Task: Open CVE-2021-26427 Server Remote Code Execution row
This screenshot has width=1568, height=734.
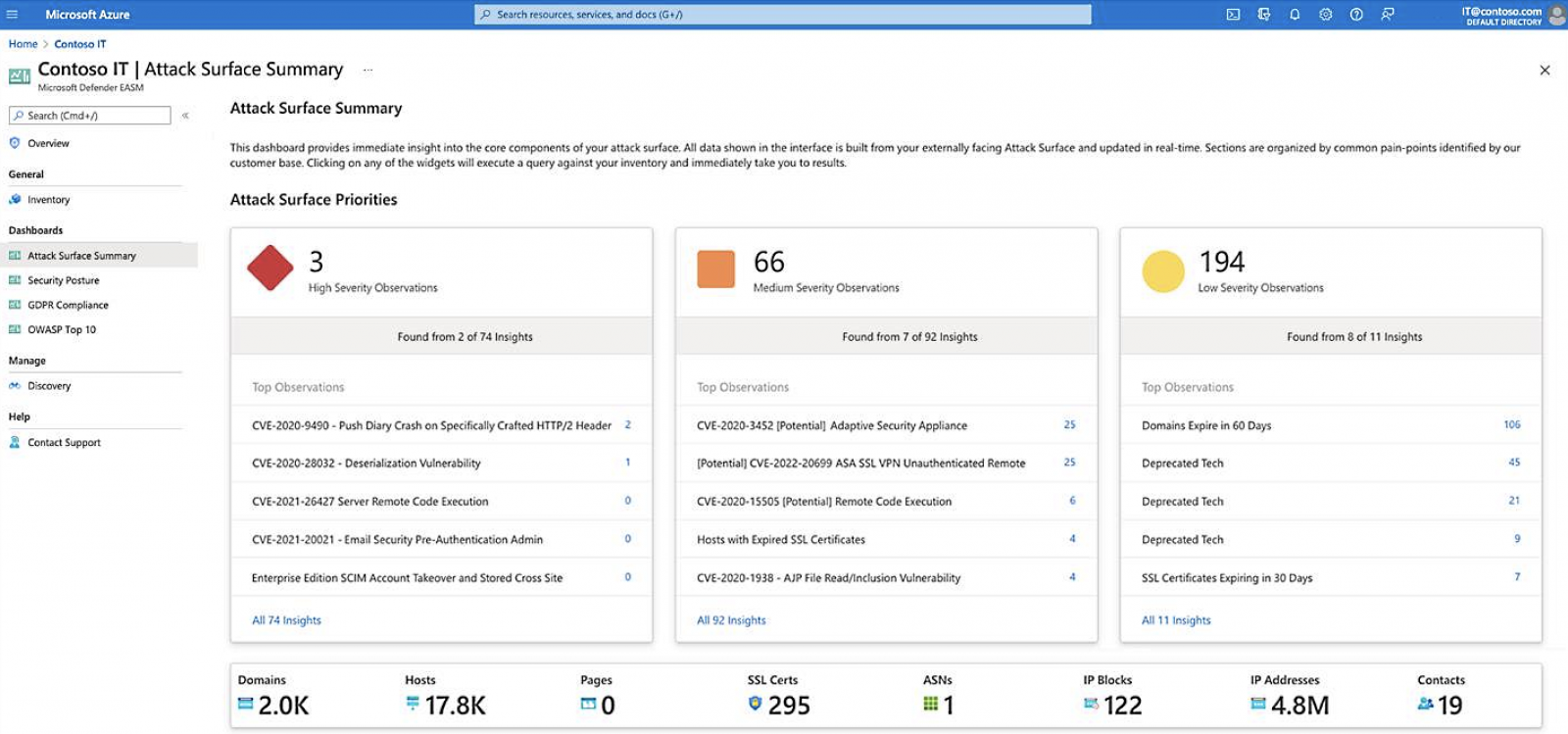Action: click(x=441, y=501)
